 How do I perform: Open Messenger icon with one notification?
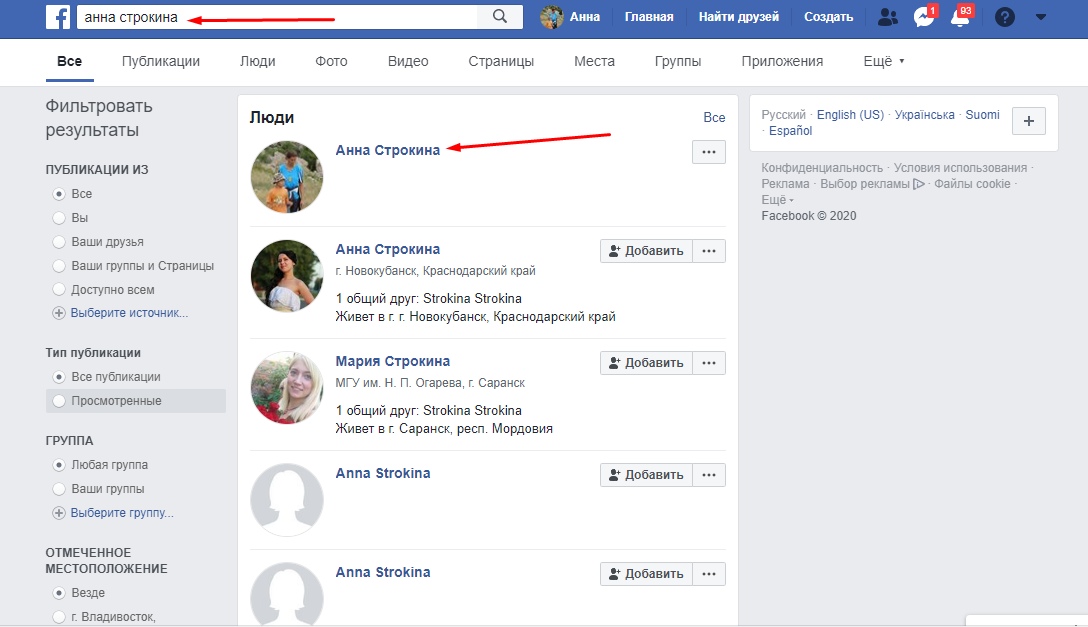click(924, 17)
